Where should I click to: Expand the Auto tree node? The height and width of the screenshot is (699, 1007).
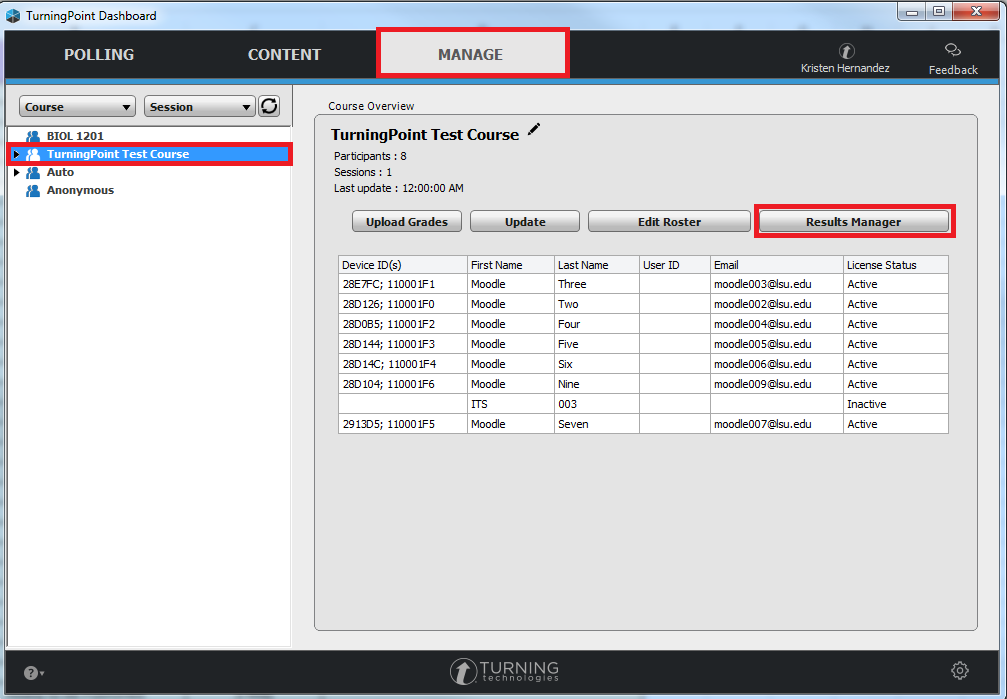(17, 172)
